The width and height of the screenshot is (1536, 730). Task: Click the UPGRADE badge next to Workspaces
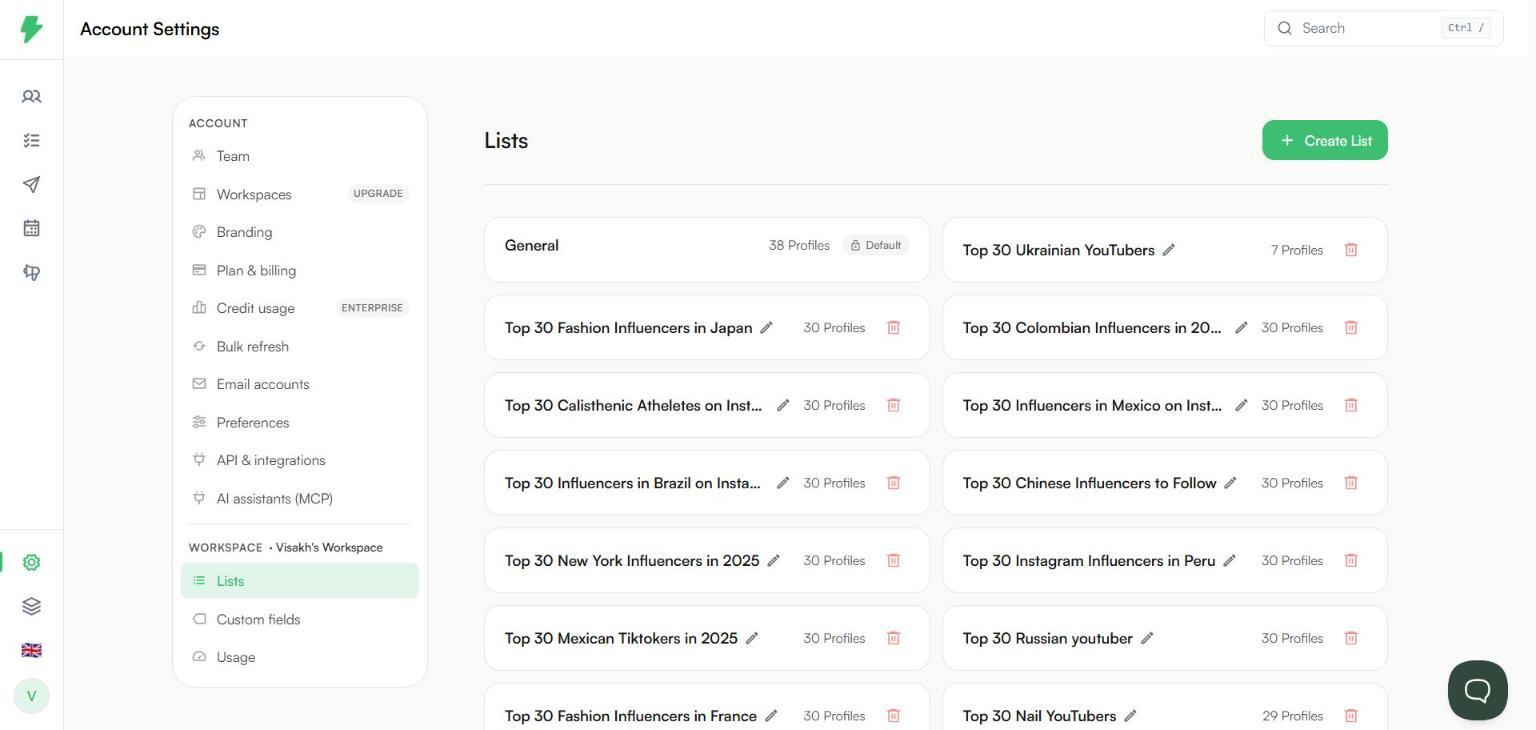point(378,194)
